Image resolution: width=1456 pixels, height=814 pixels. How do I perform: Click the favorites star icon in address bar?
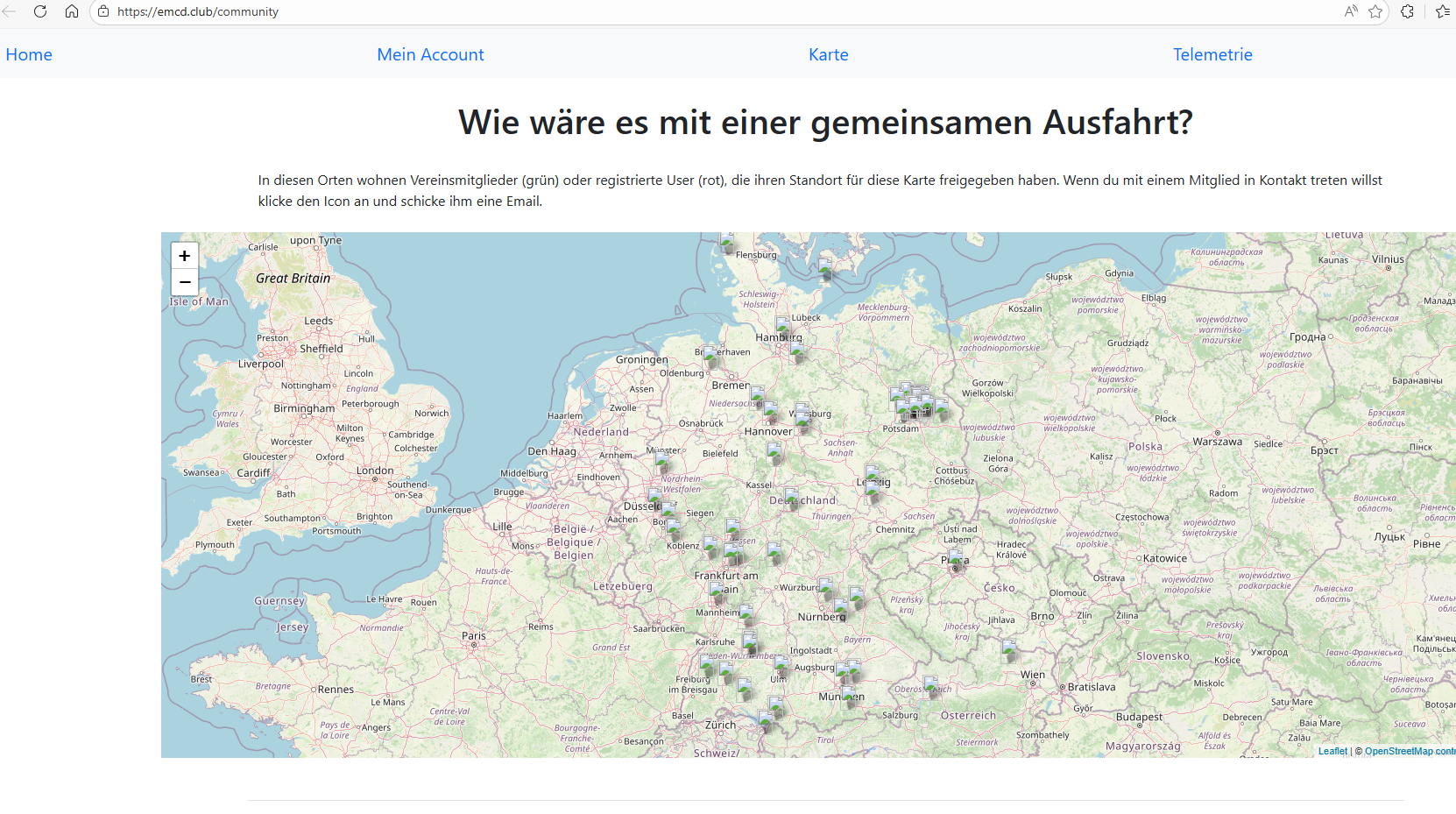1375,11
